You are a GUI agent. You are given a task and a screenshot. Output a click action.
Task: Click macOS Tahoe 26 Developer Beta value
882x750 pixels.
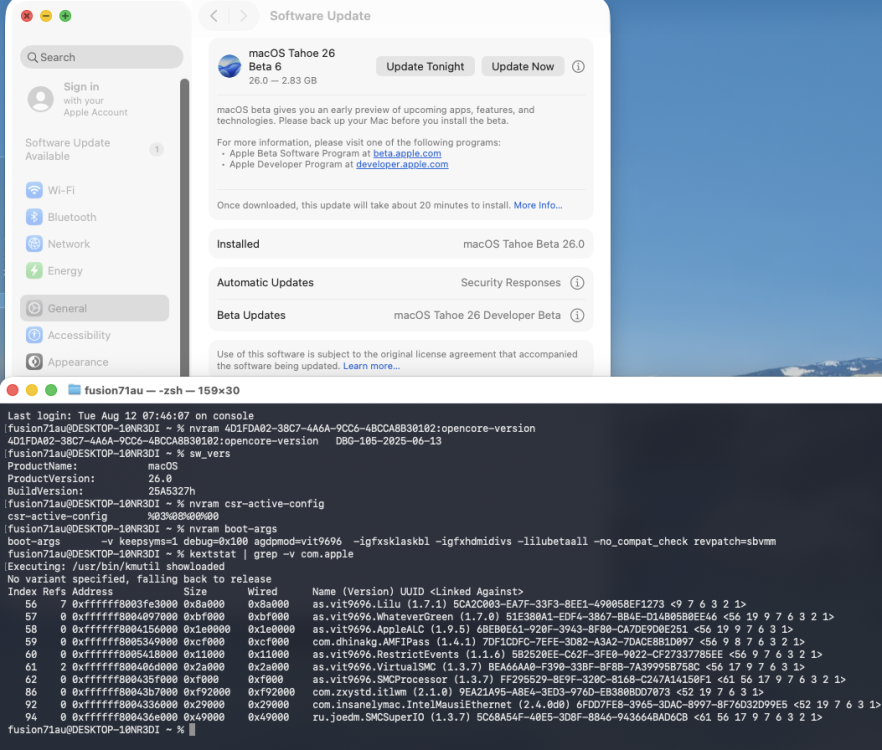tap(477, 315)
